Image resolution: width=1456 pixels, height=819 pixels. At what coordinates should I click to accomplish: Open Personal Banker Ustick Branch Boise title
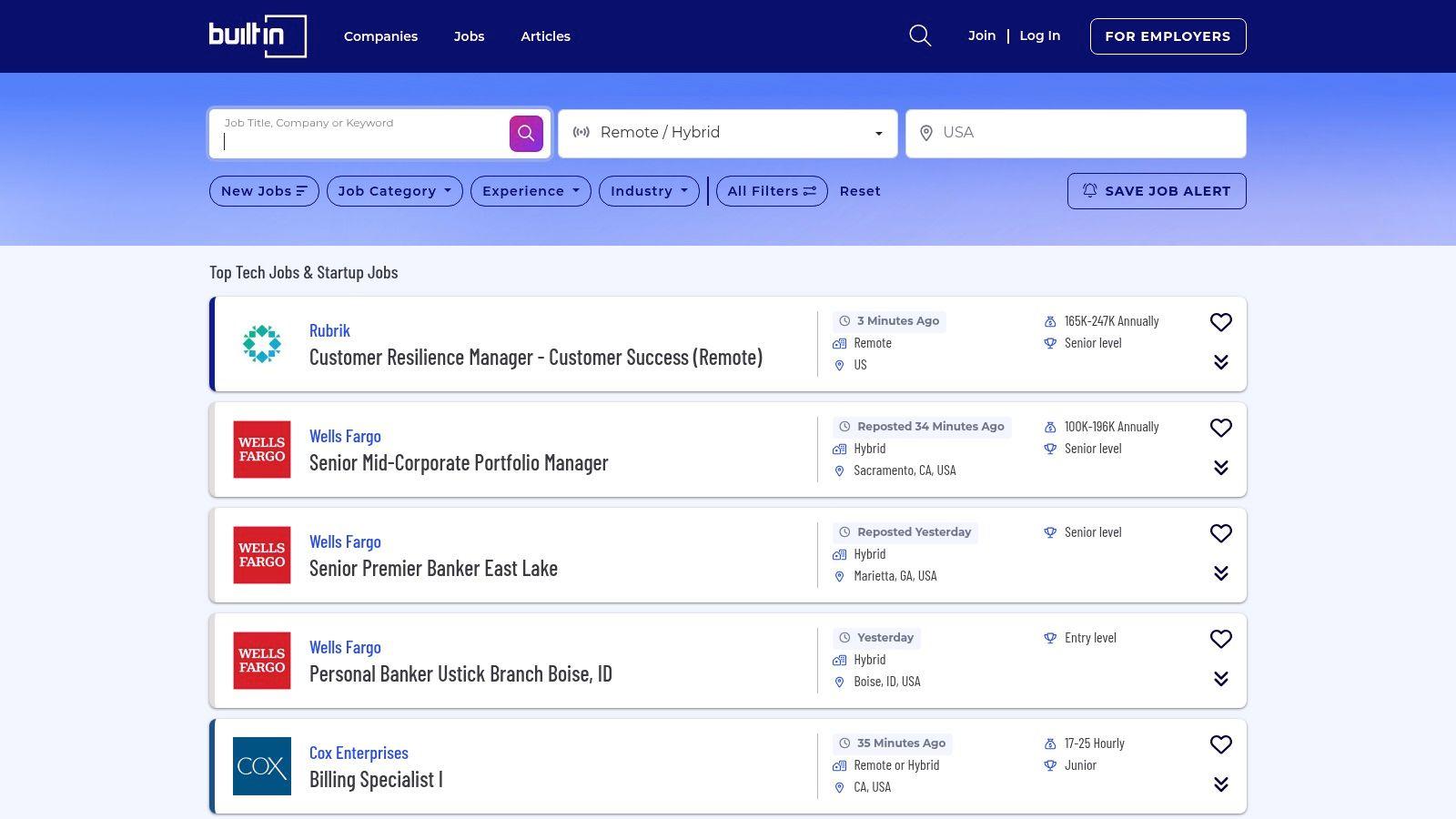tap(460, 674)
